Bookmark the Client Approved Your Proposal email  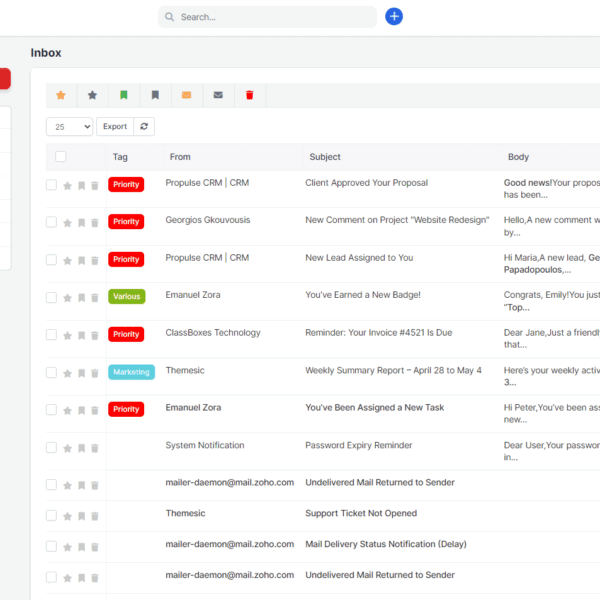tap(82, 186)
